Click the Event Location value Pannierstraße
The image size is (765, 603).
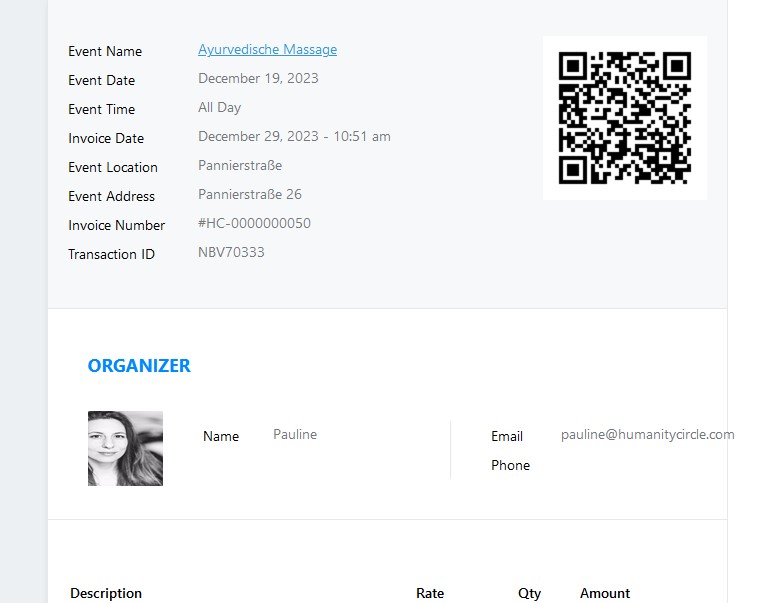[x=240, y=166]
